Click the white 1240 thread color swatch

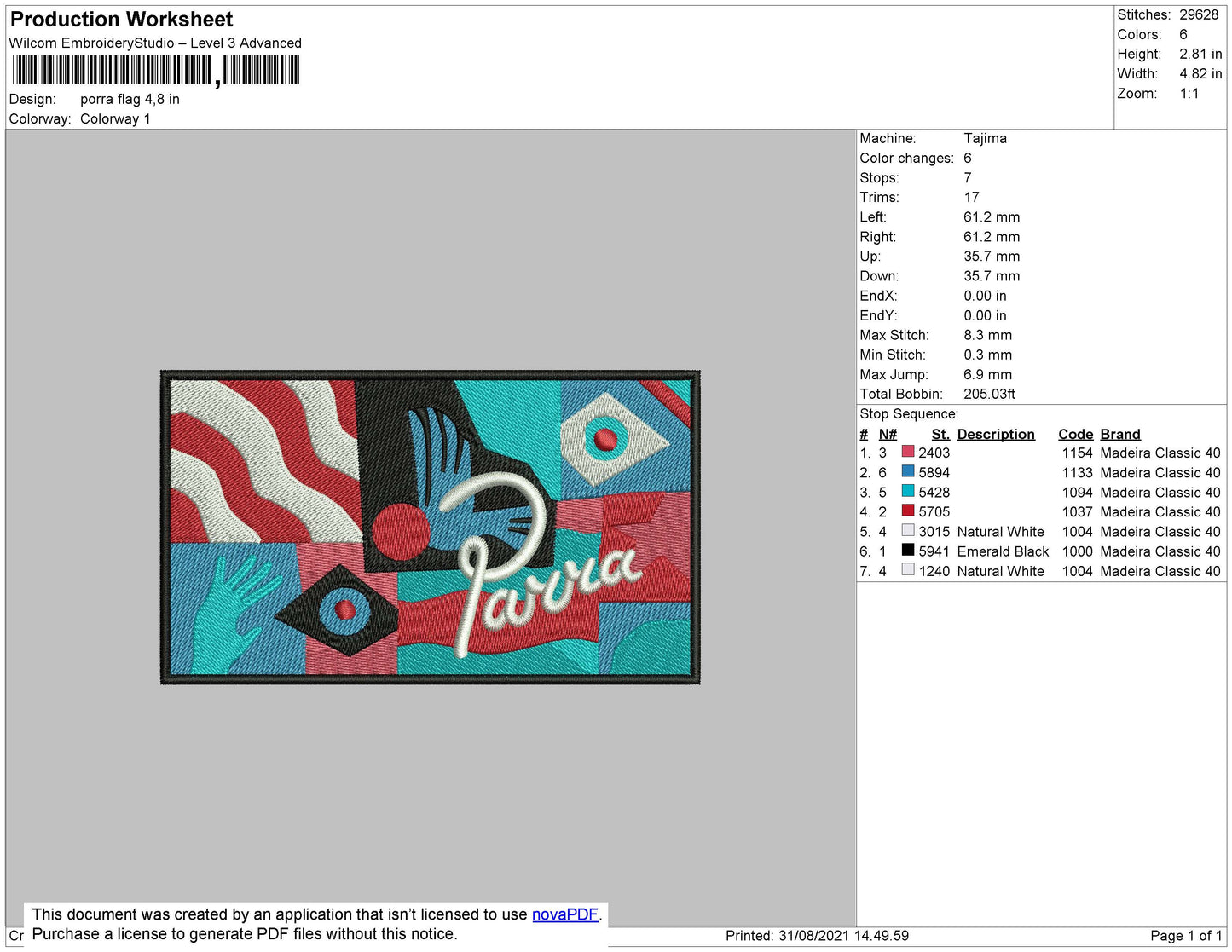(908, 569)
